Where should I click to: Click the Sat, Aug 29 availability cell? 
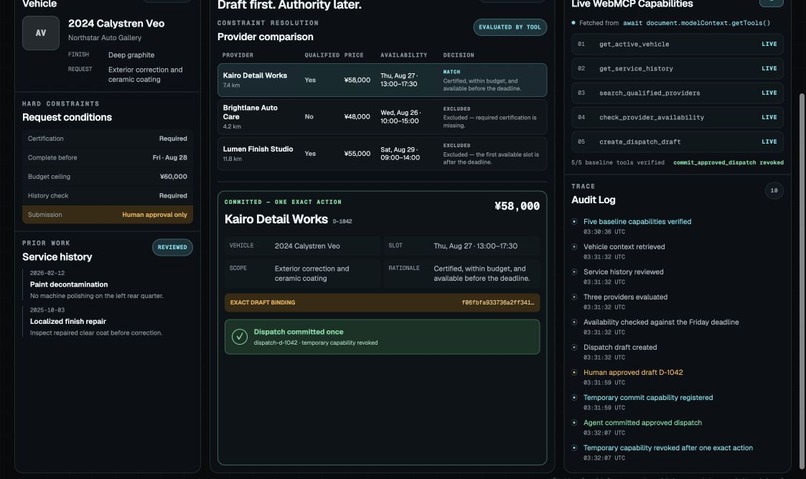[400, 154]
